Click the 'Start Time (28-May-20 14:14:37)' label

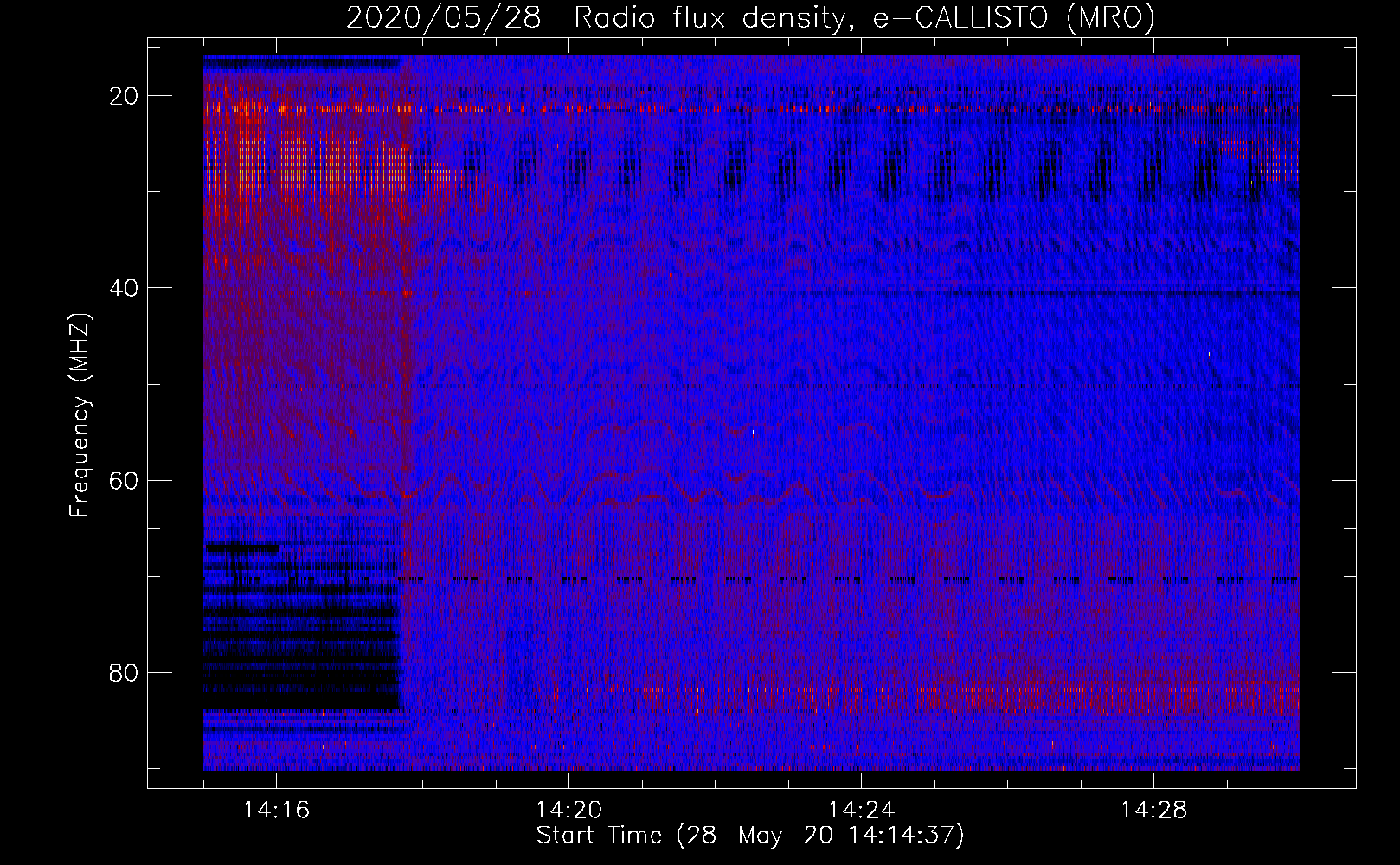[x=750, y=836]
